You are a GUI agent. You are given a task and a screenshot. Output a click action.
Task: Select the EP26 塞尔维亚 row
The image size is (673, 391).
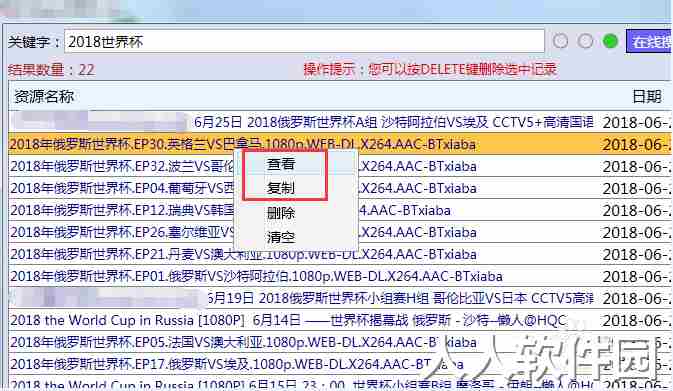(x=340, y=232)
